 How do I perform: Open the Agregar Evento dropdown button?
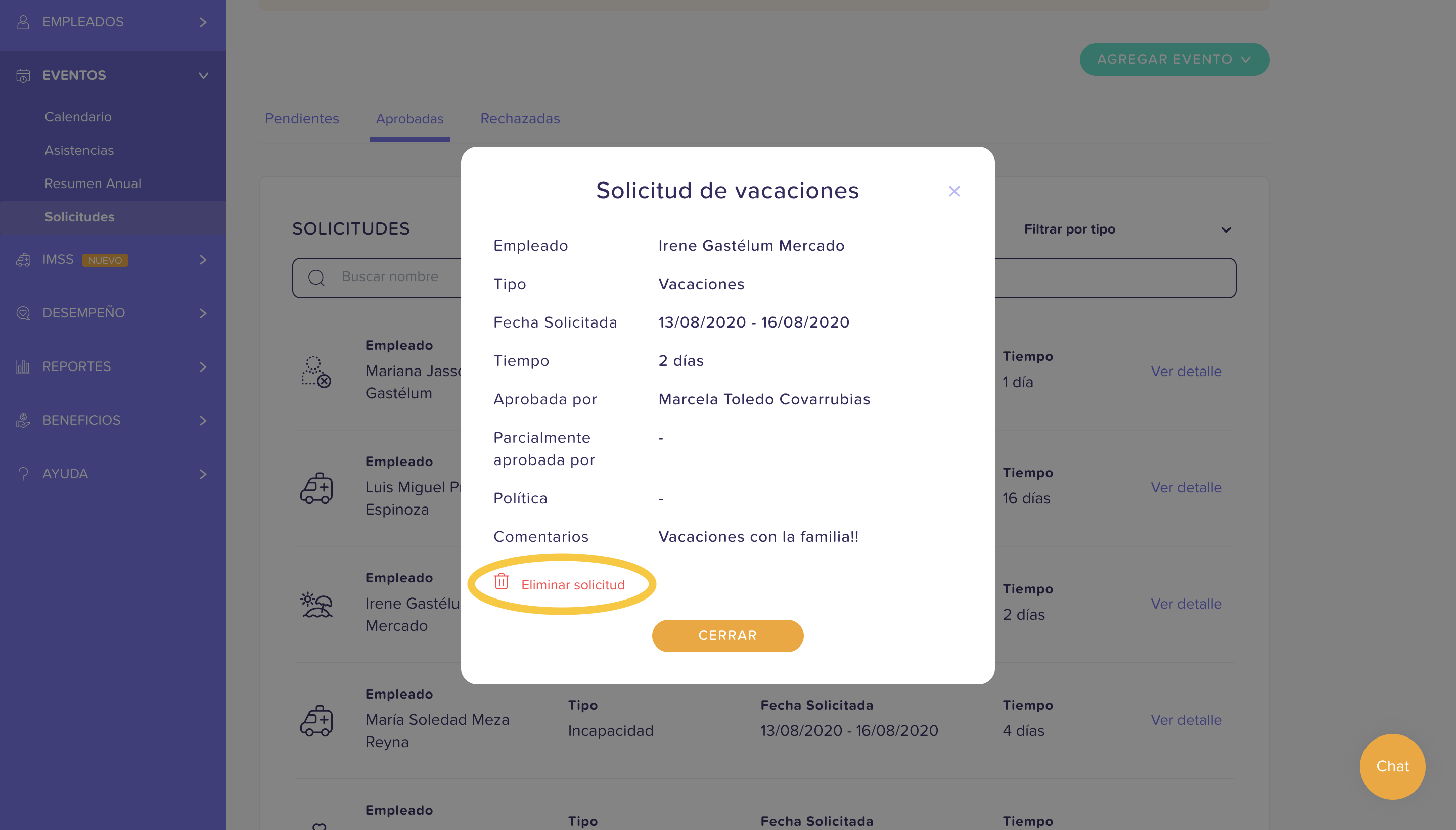pos(1174,59)
